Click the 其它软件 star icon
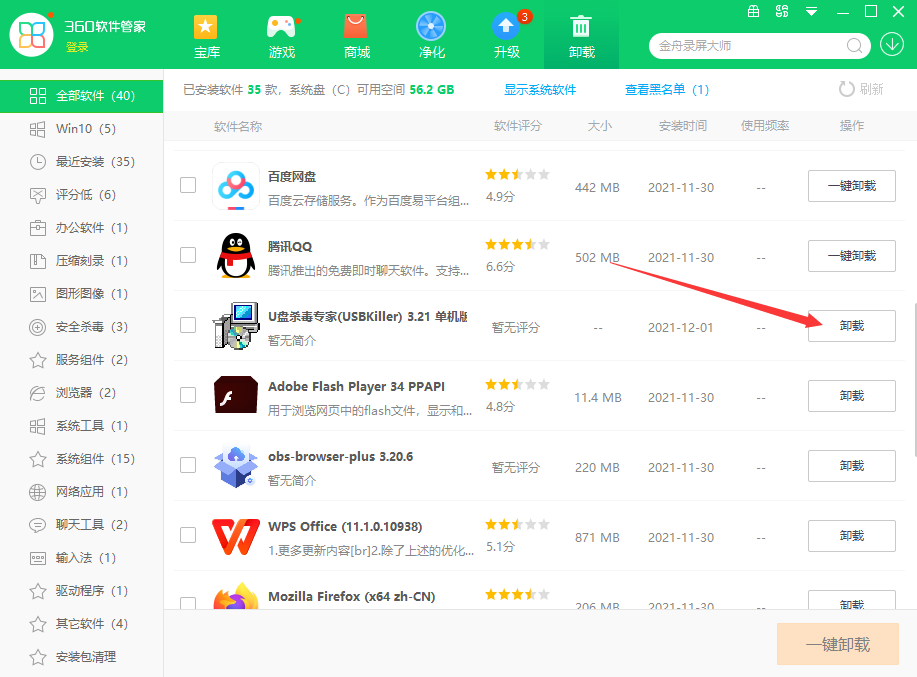The width and height of the screenshot is (917, 677). click(x=37, y=624)
